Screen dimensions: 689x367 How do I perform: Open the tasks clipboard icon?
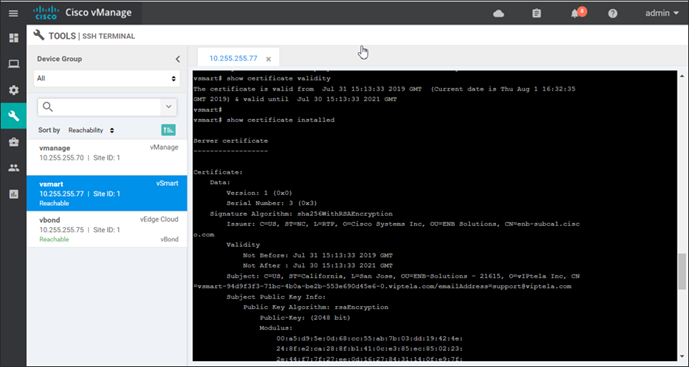pos(537,14)
